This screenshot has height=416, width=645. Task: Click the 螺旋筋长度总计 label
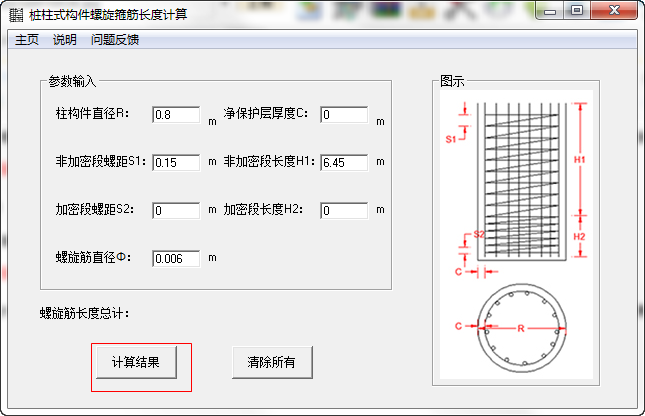click(x=84, y=314)
